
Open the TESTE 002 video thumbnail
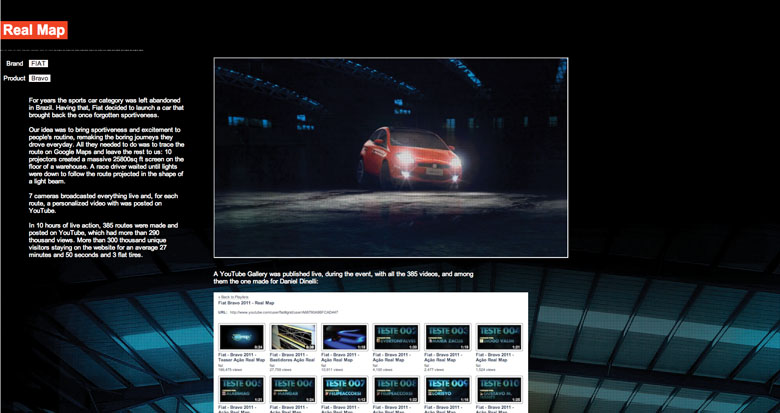tap(396, 337)
